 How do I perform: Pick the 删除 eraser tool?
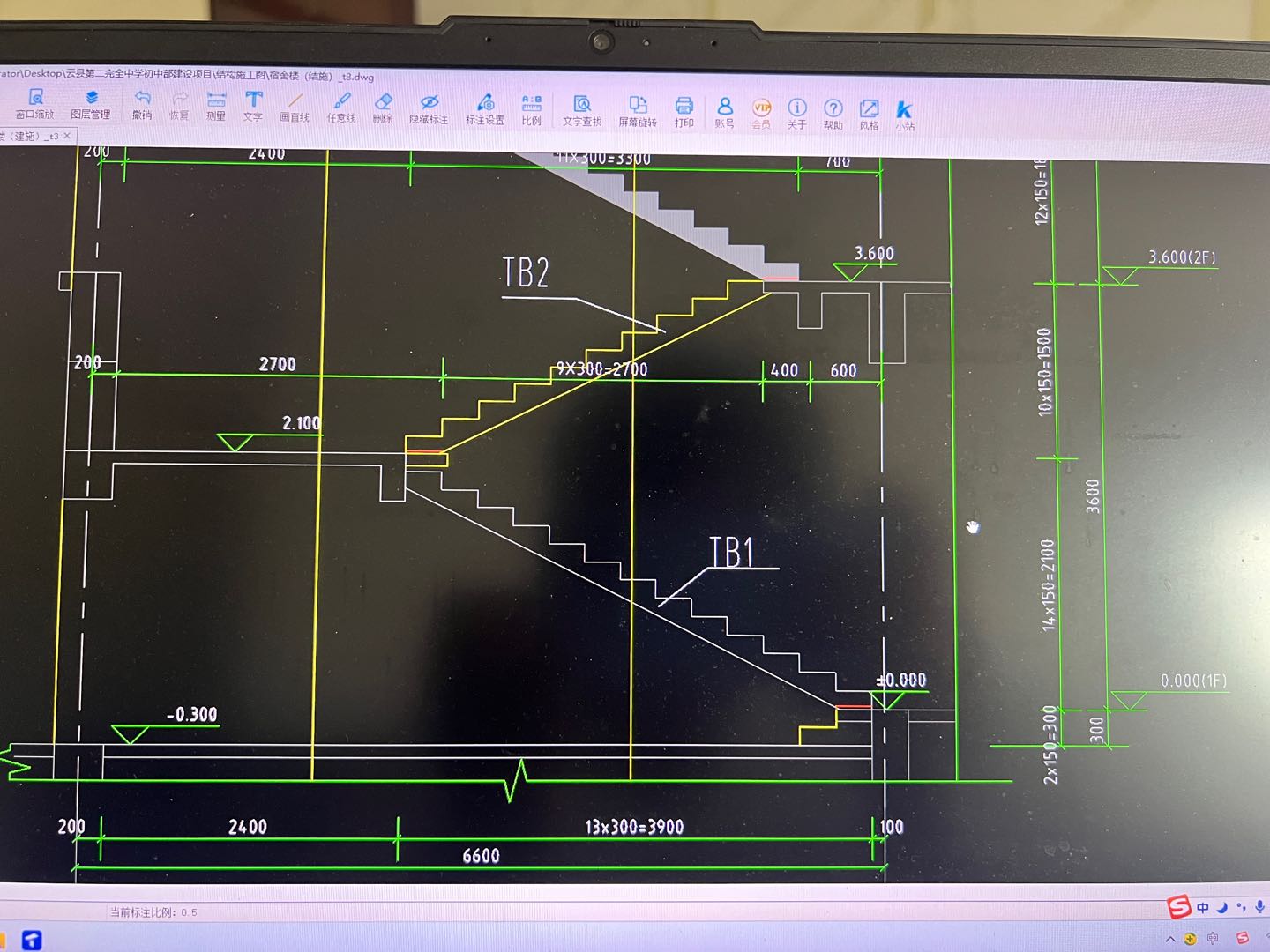pyautogui.click(x=382, y=109)
